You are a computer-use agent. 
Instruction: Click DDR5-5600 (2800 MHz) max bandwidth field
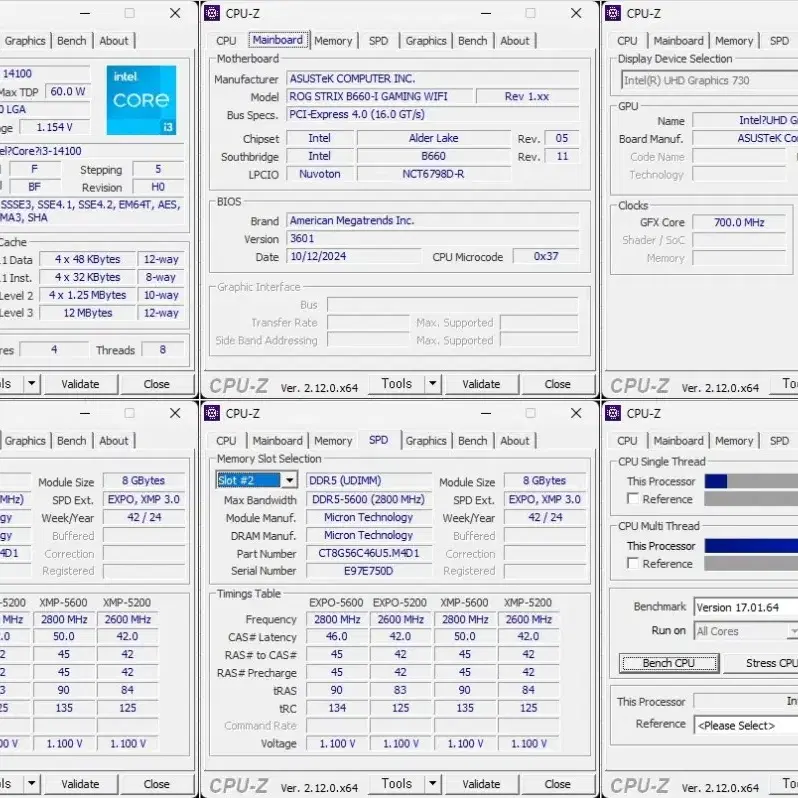tap(368, 499)
